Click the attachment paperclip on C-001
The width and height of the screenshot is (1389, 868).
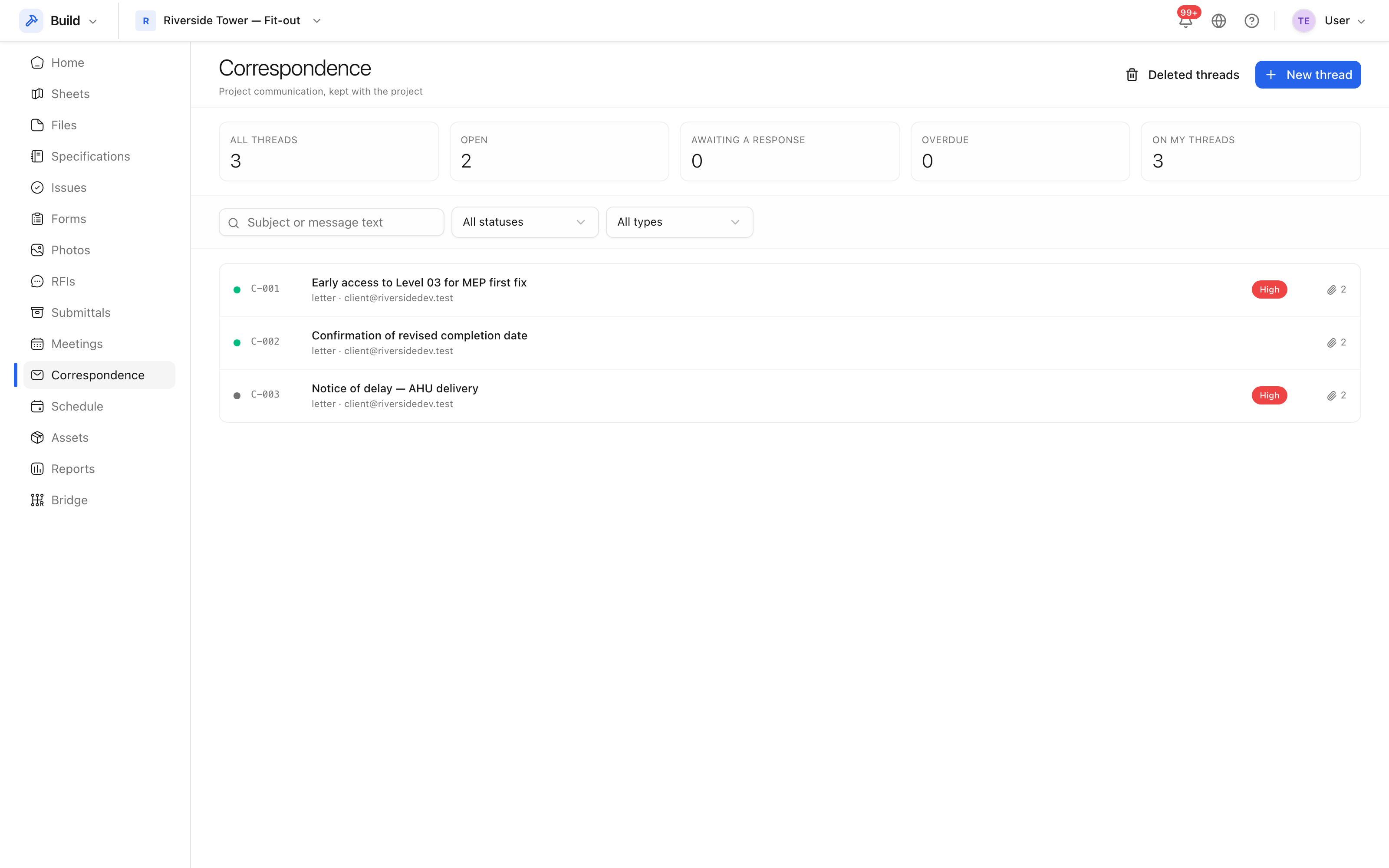pyautogui.click(x=1331, y=290)
